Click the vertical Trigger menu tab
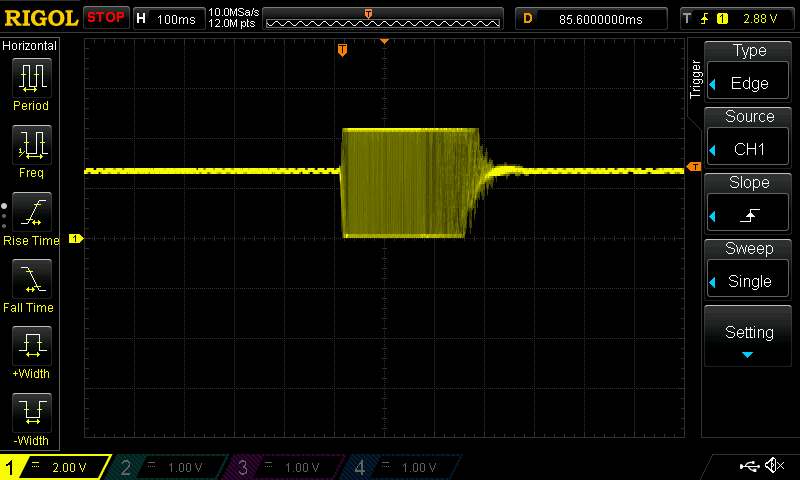This screenshot has width=800, height=480. pos(695,79)
